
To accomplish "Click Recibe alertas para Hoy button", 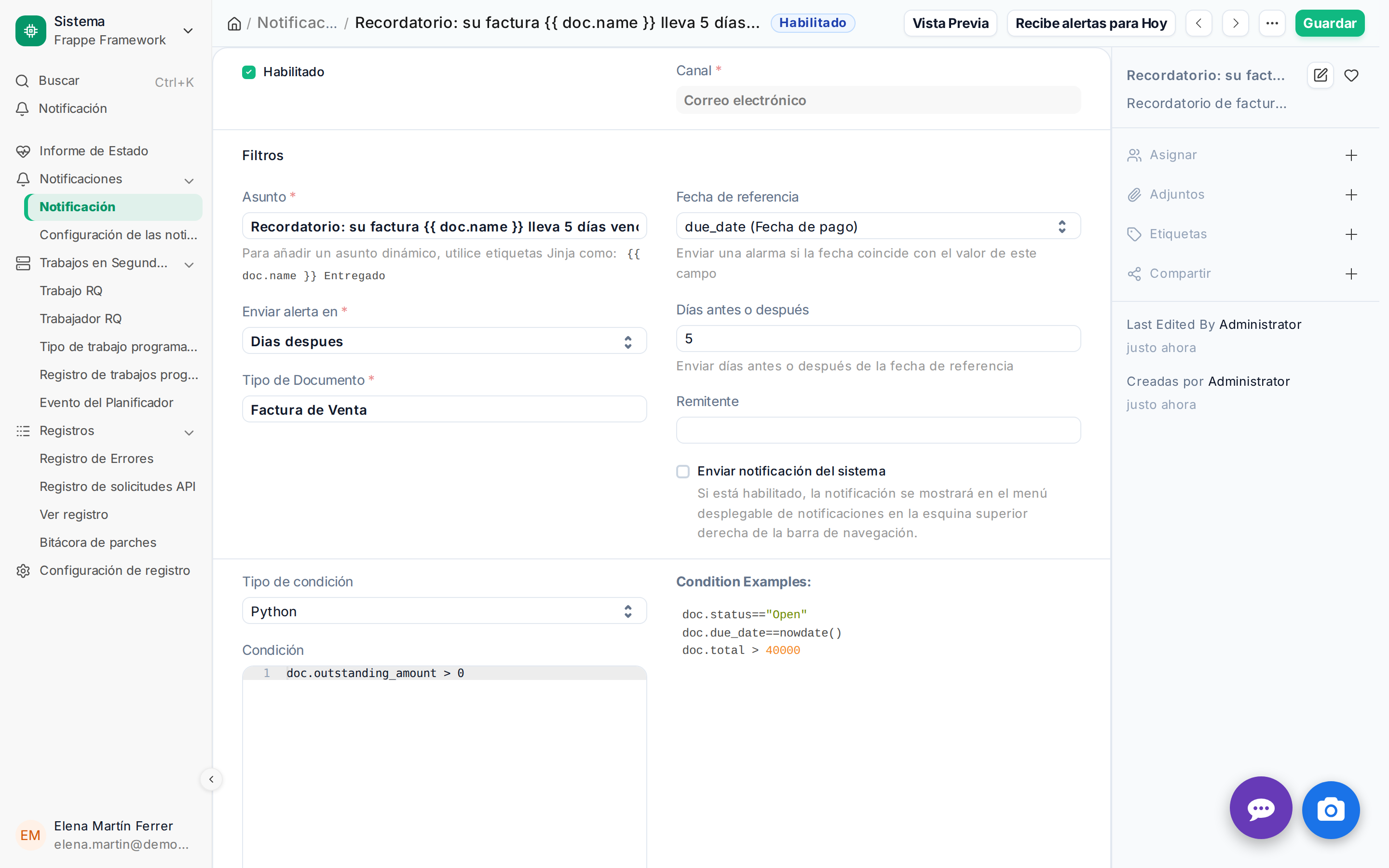I will tap(1090, 24).
